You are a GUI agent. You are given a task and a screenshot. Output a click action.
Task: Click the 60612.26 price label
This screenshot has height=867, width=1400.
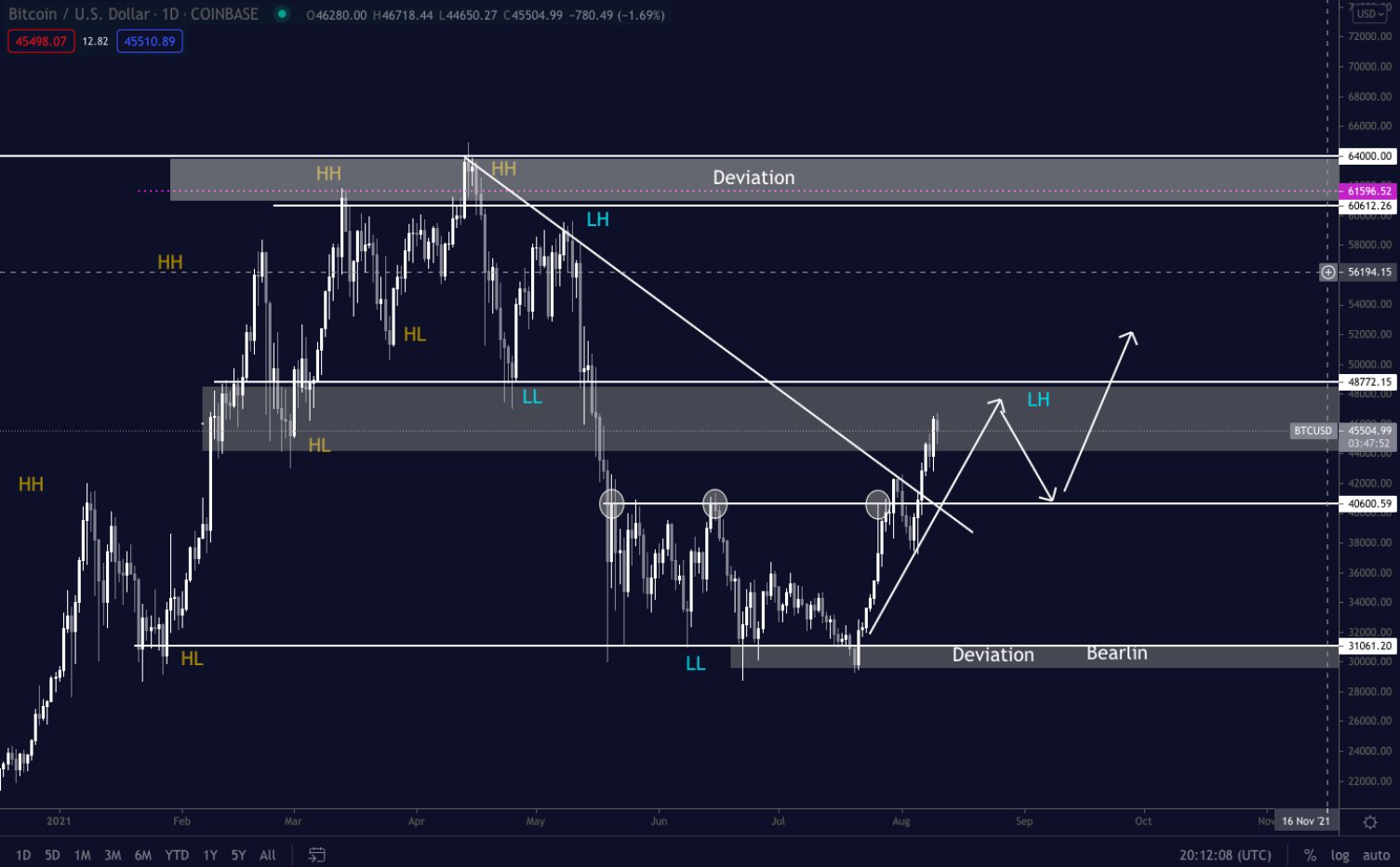1368,206
